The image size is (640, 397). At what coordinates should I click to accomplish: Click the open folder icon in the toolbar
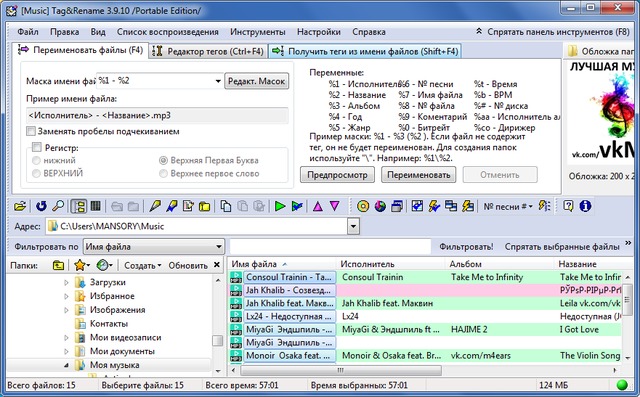20,206
